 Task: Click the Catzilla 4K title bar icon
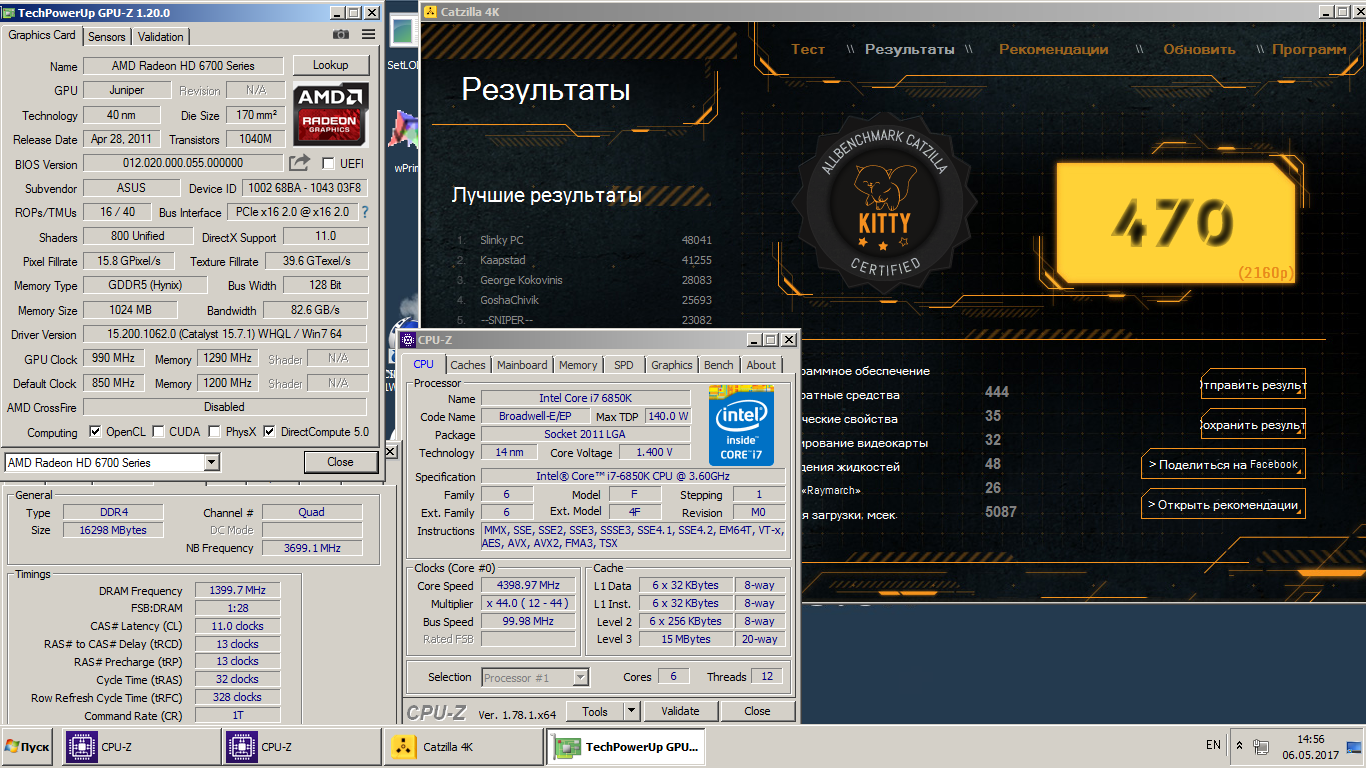coord(431,12)
